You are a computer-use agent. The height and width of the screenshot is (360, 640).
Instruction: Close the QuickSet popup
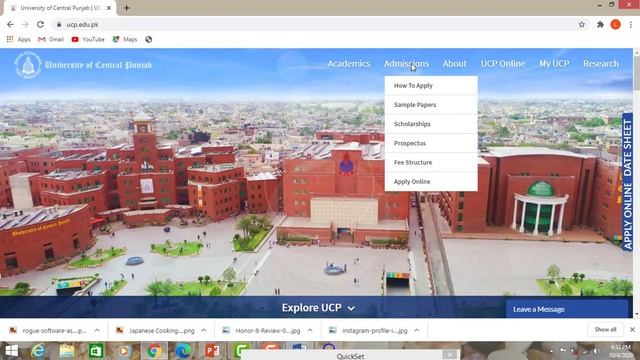click(450, 355)
